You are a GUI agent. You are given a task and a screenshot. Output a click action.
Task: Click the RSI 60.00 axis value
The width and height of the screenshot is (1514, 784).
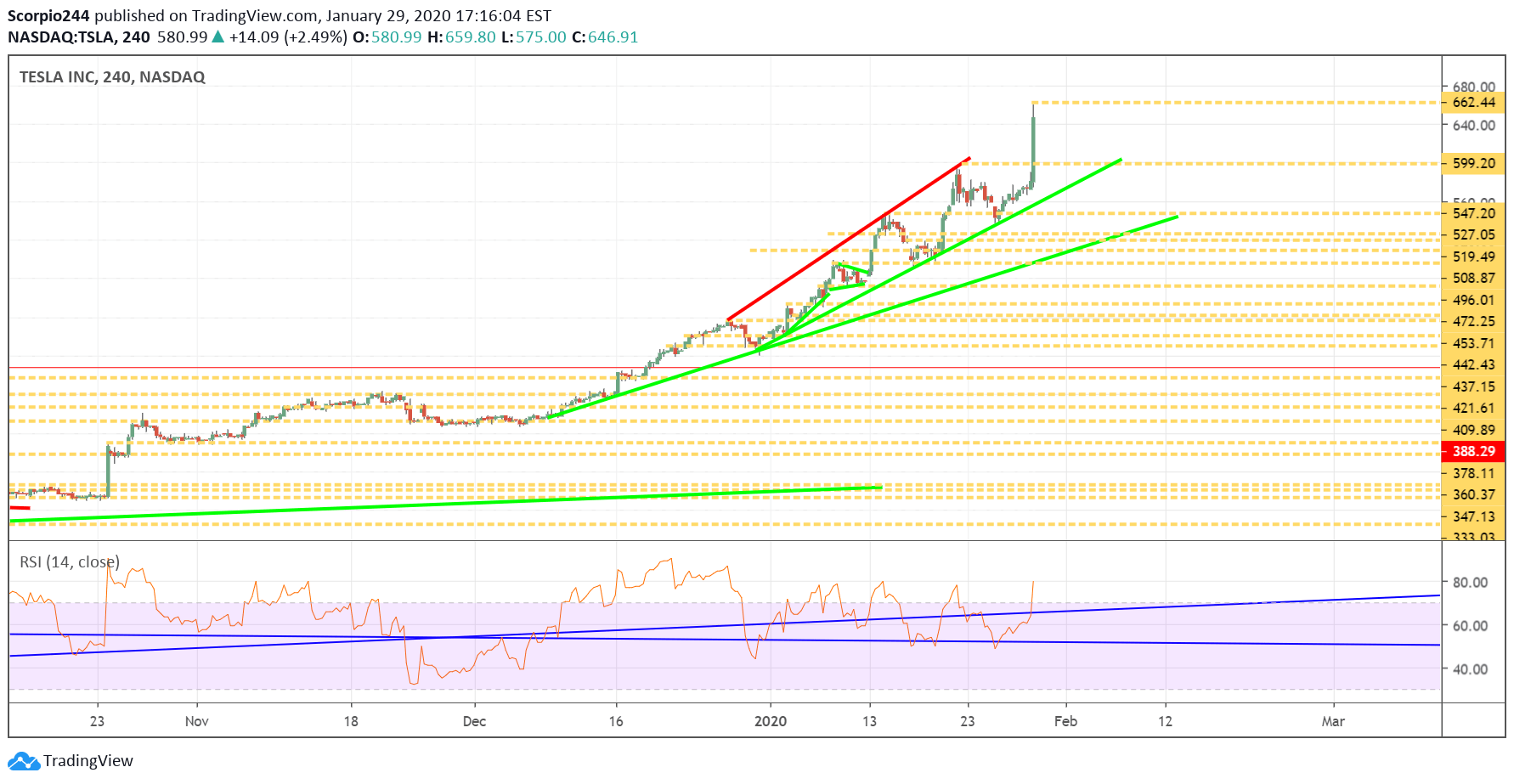point(1470,625)
